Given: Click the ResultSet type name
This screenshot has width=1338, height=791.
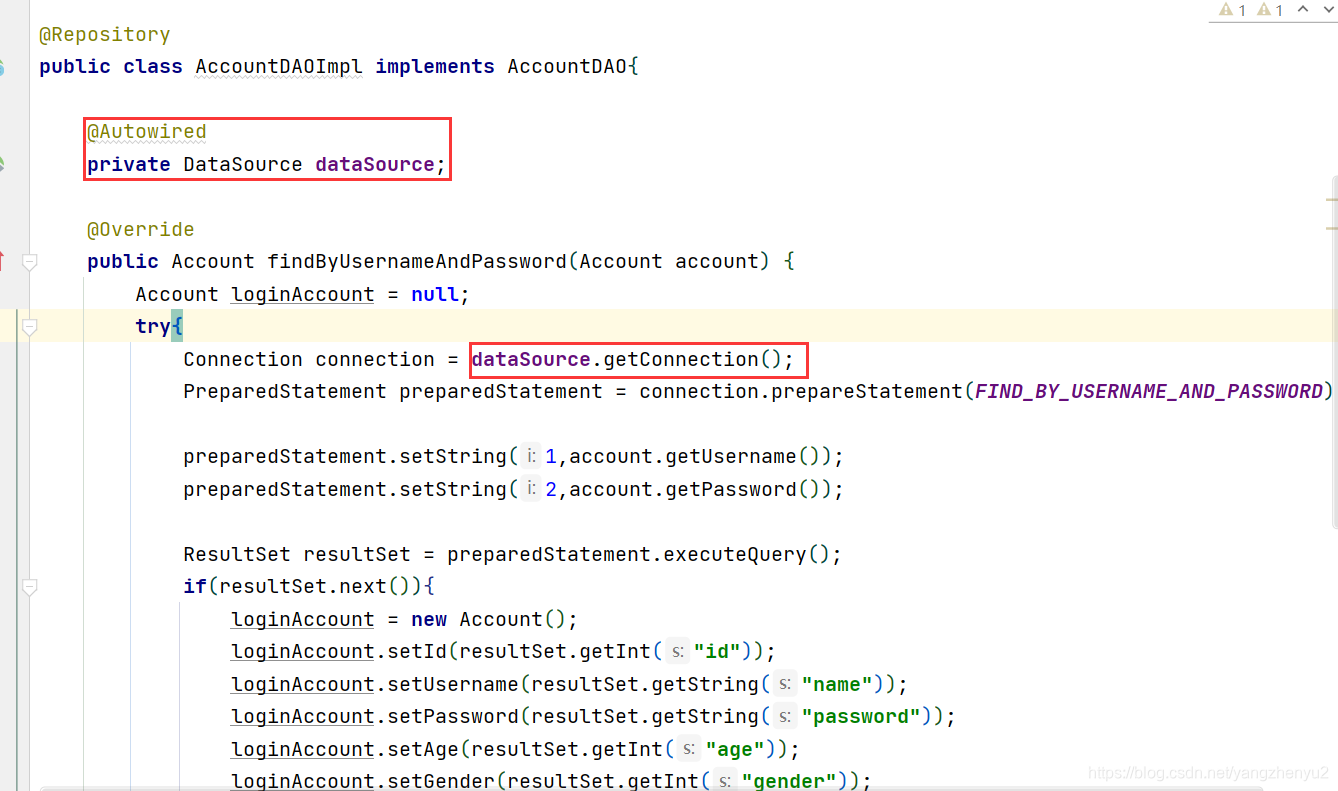Looking at the screenshot, I should pos(237,555).
